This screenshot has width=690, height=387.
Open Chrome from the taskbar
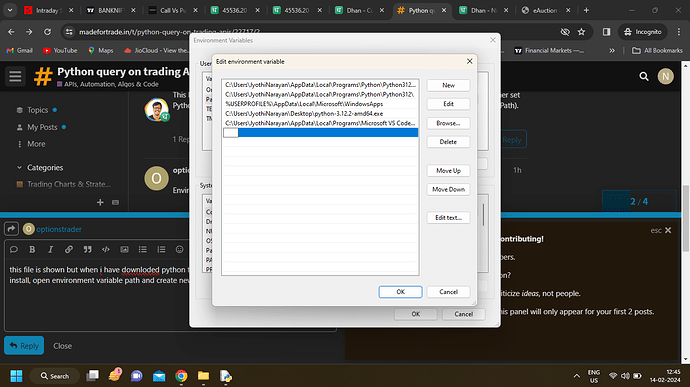click(x=181, y=376)
